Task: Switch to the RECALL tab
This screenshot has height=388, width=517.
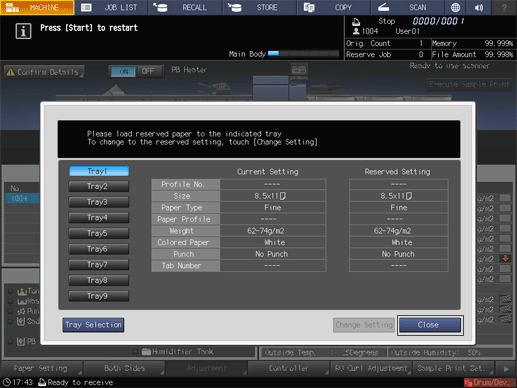Action: (186, 7)
